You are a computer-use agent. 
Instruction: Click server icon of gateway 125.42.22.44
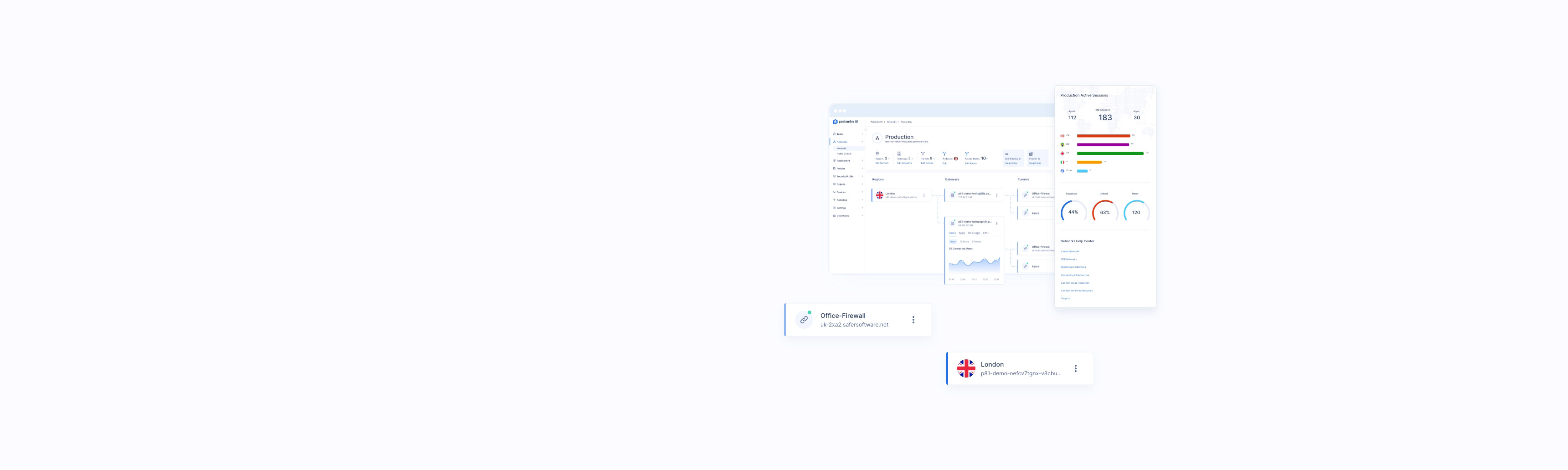[x=953, y=196]
